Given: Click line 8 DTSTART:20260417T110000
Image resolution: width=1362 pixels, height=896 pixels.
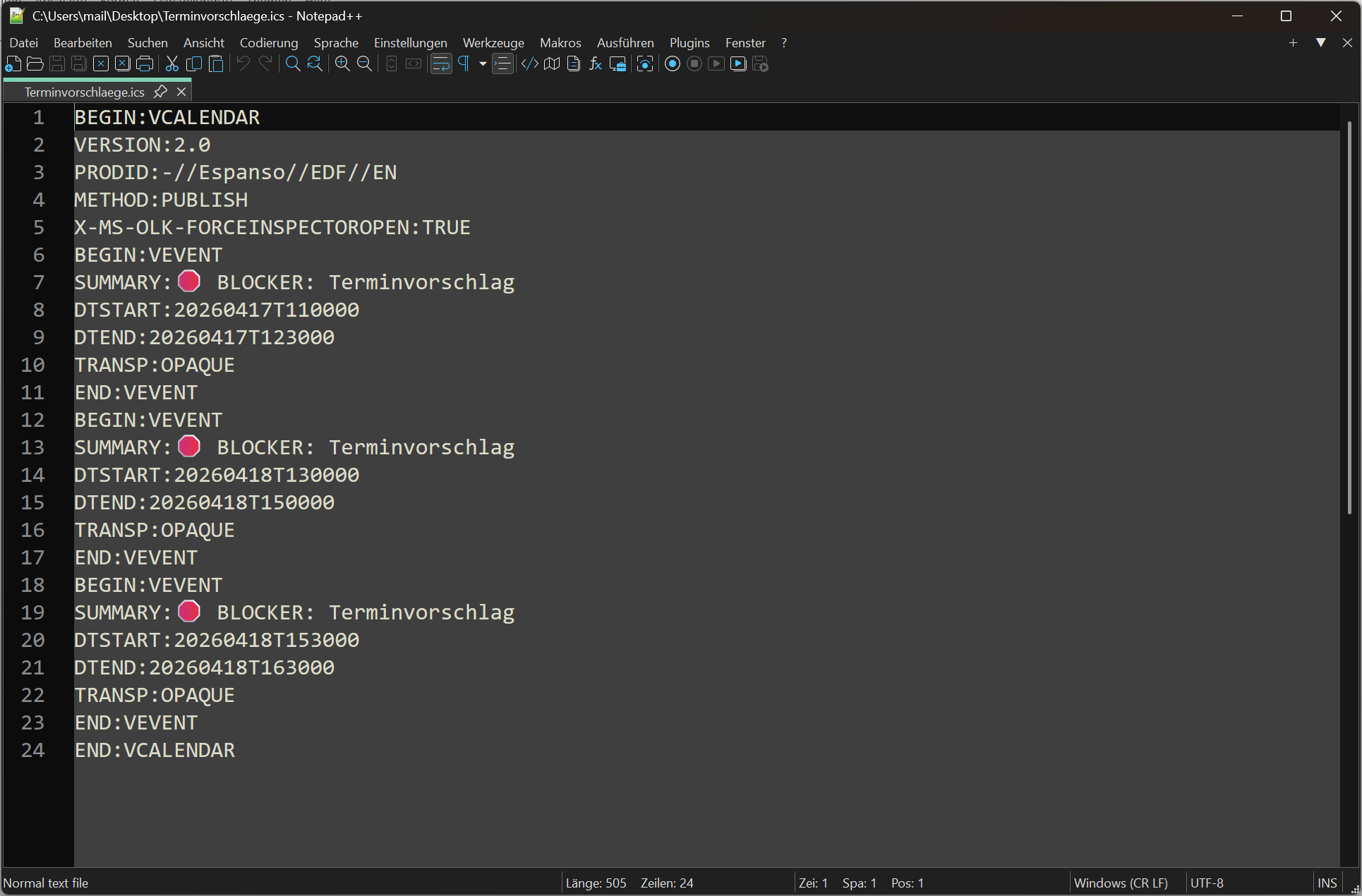Looking at the screenshot, I should click(x=217, y=310).
